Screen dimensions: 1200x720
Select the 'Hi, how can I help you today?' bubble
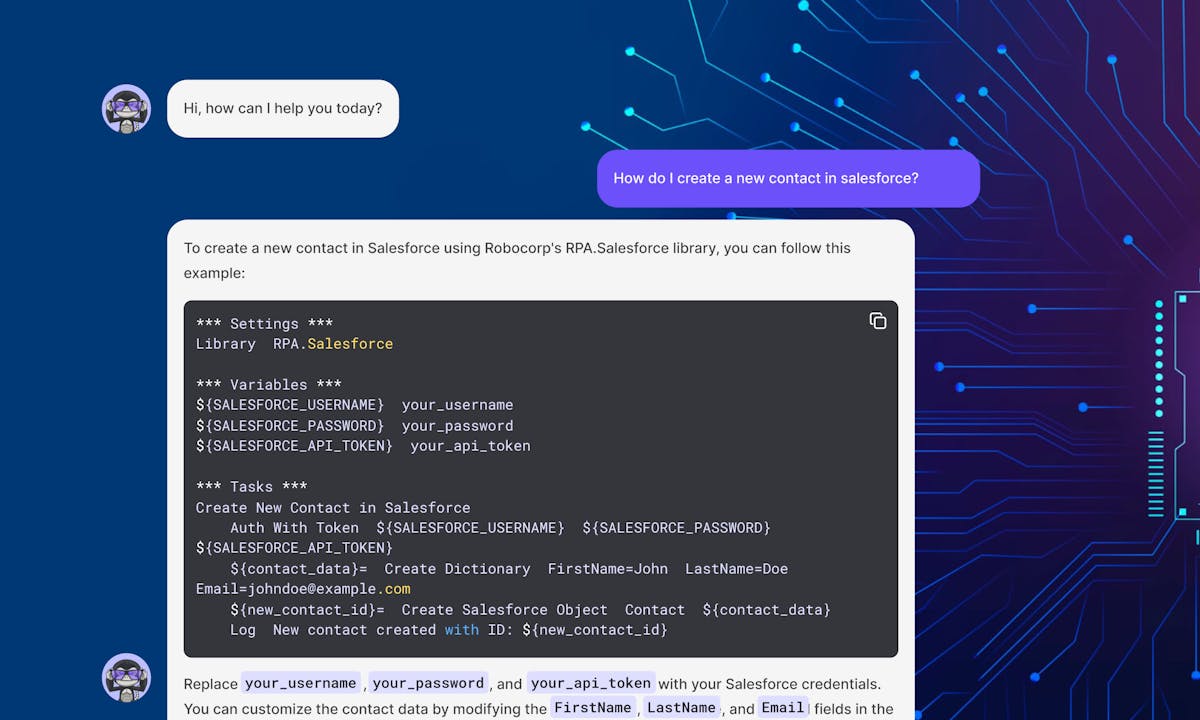(283, 108)
